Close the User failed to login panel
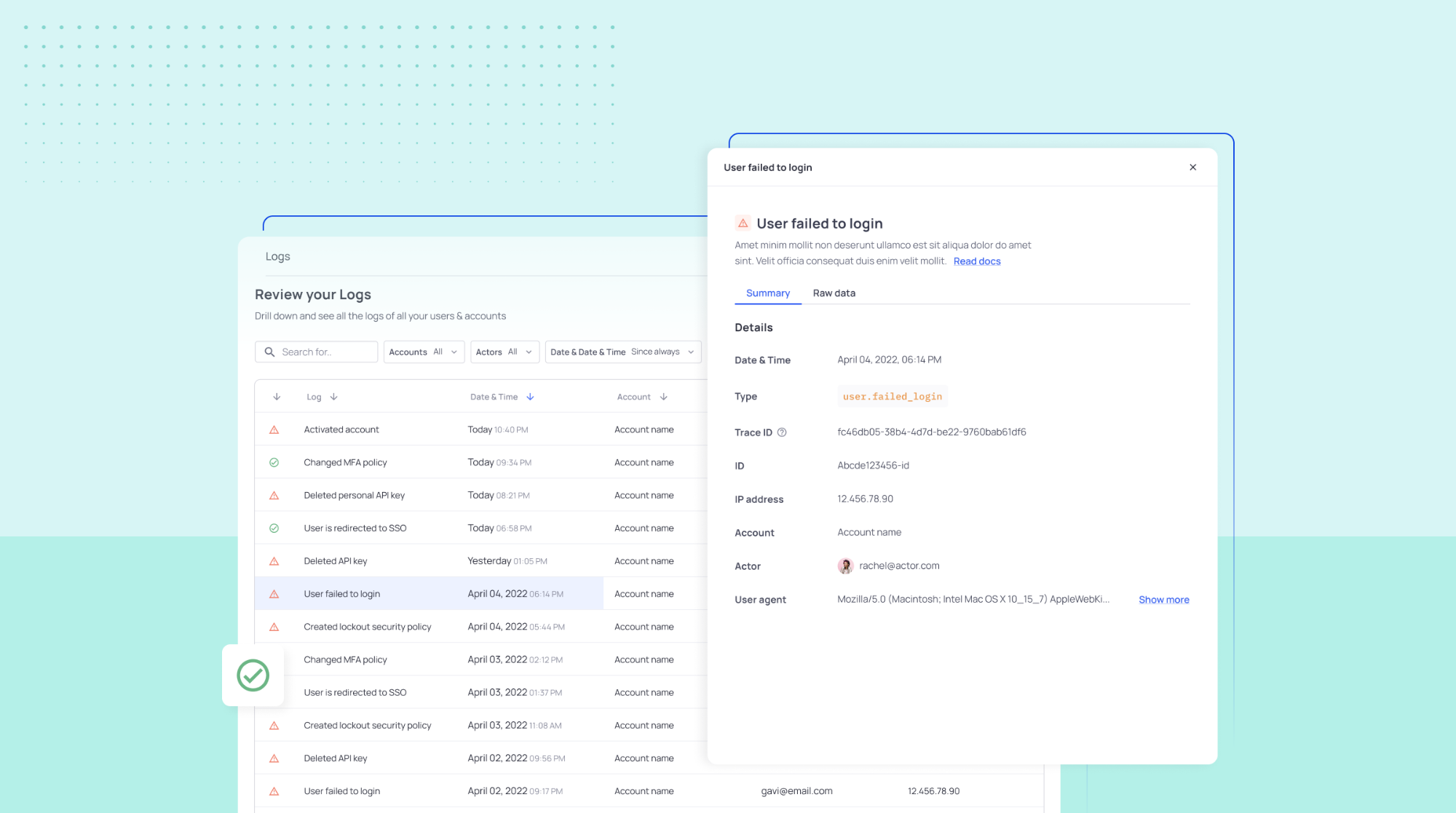 point(1192,167)
